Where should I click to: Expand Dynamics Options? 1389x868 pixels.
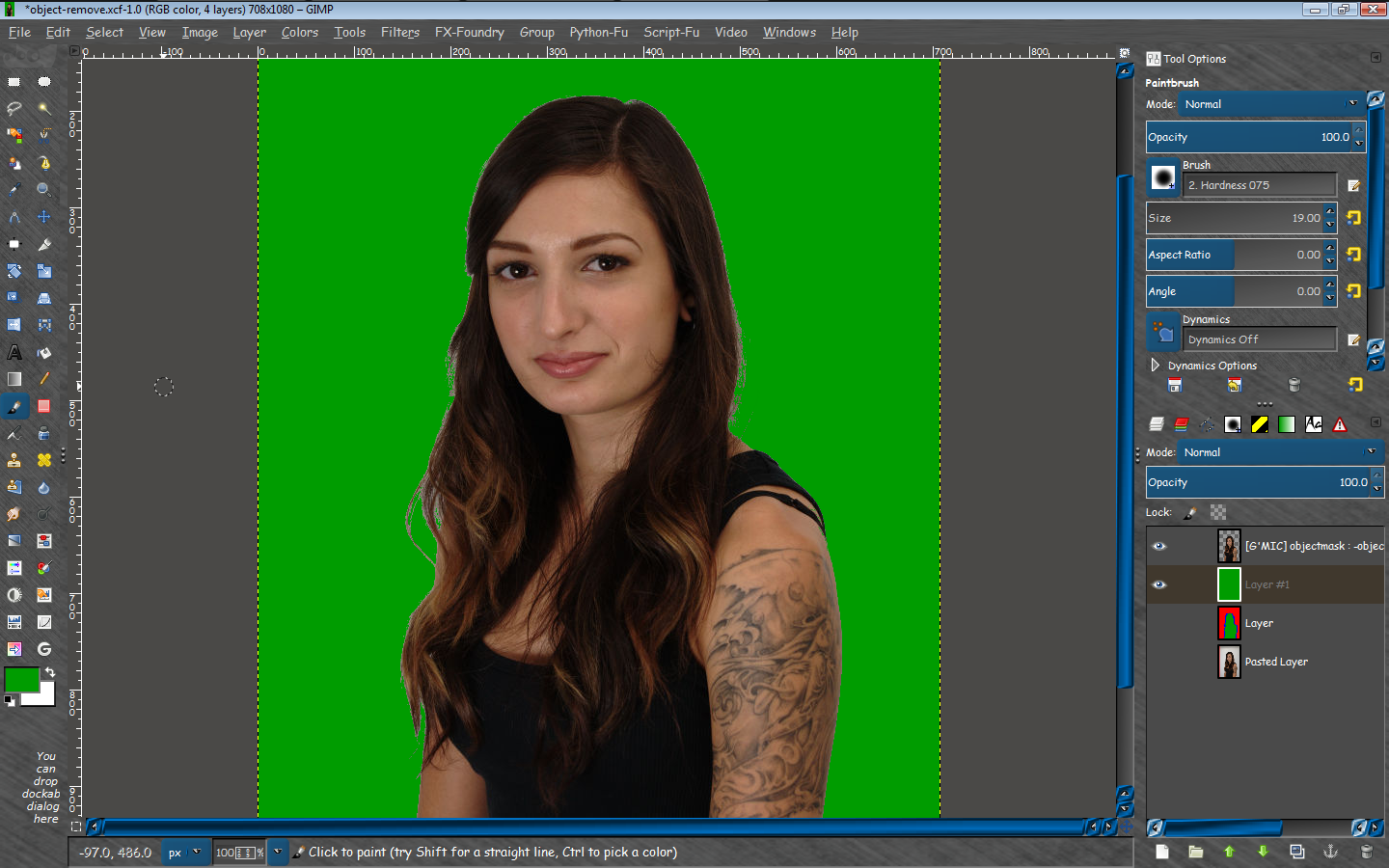tap(1155, 366)
